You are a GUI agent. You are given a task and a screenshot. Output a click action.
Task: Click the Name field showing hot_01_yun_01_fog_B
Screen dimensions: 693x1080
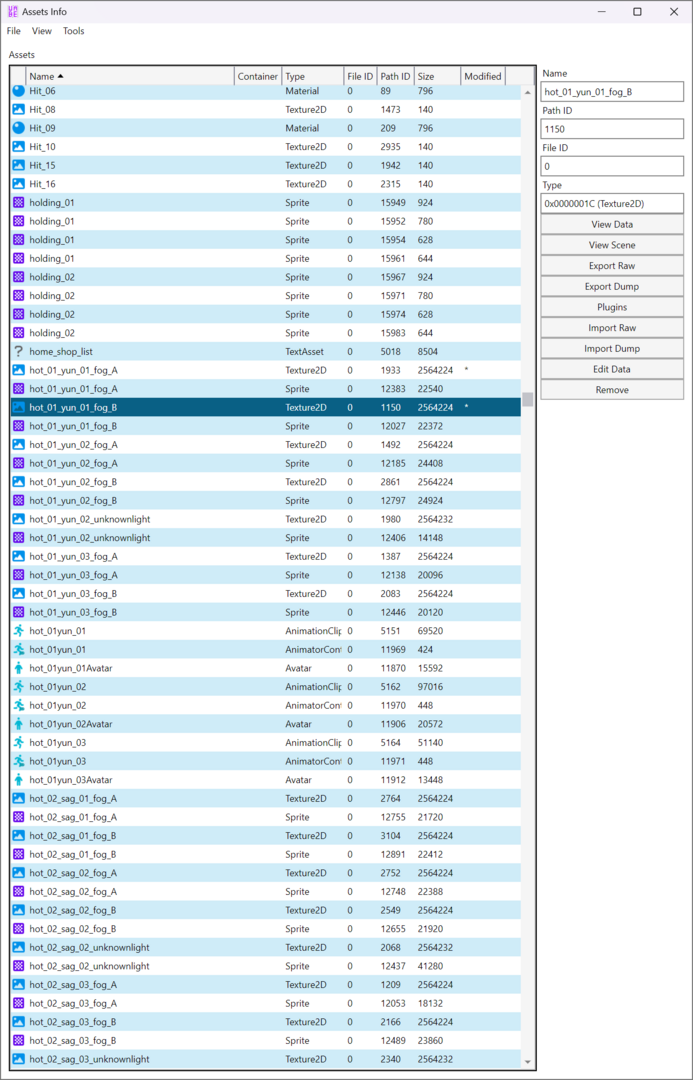(612, 92)
